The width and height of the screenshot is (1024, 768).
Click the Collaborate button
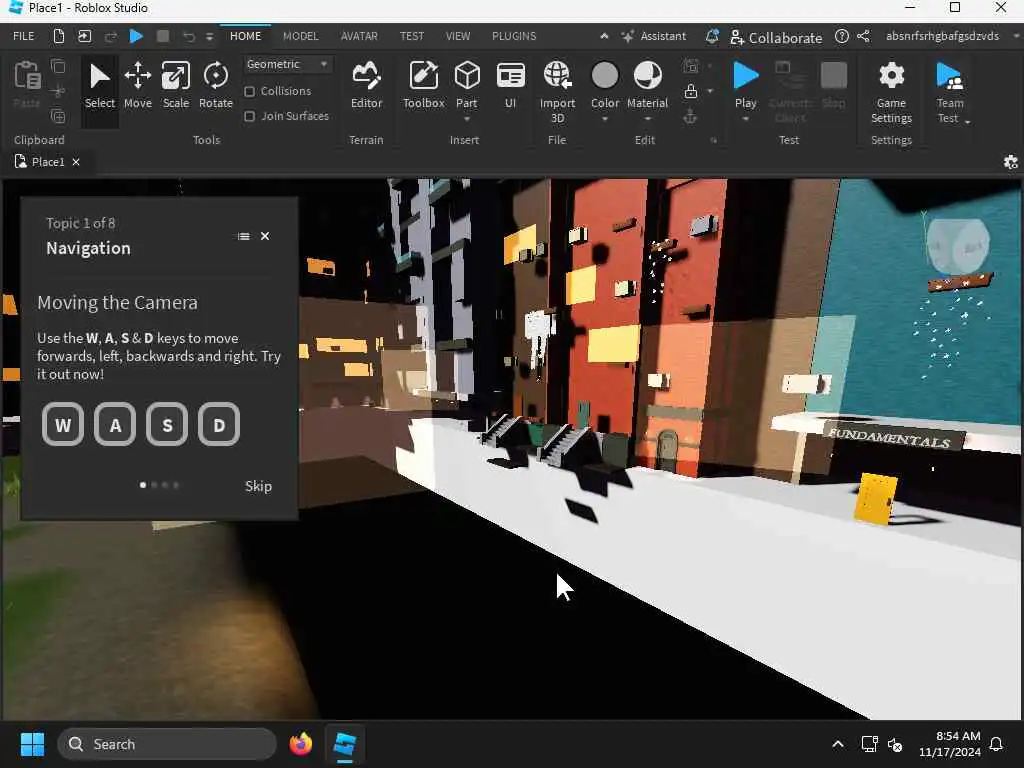776,37
